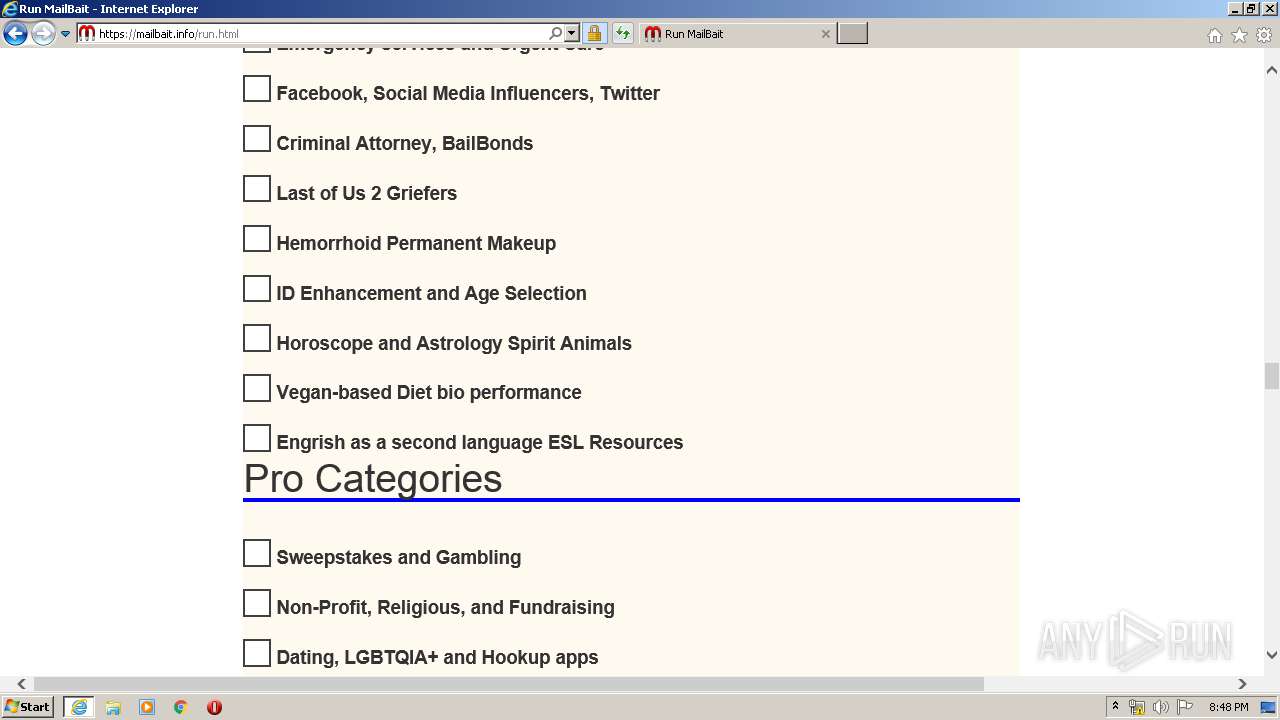Click the horizontal scrollbar thumb
Screen dimensions: 1280x720
tap(509, 684)
